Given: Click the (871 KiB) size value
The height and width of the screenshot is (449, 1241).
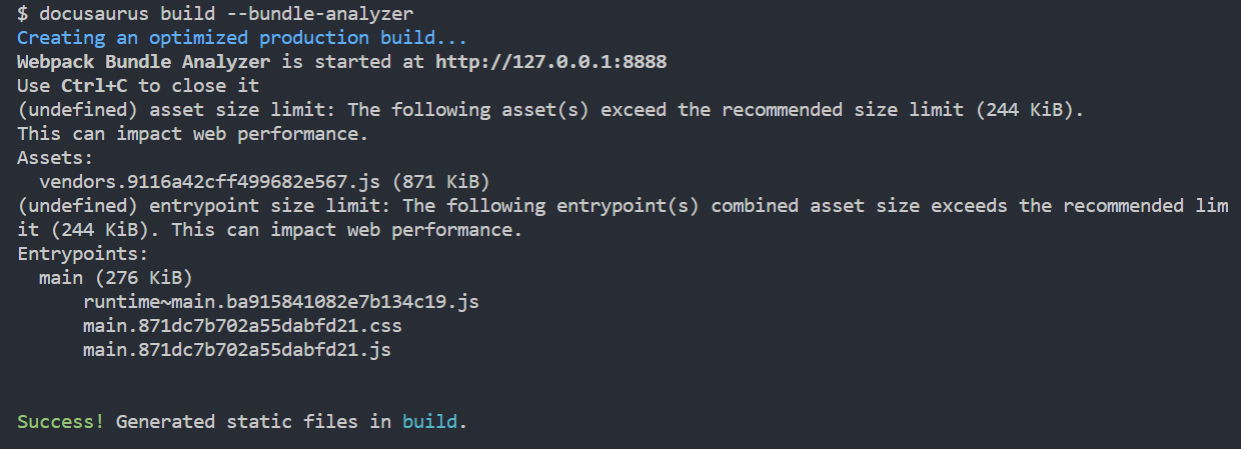Looking at the screenshot, I should tap(441, 181).
